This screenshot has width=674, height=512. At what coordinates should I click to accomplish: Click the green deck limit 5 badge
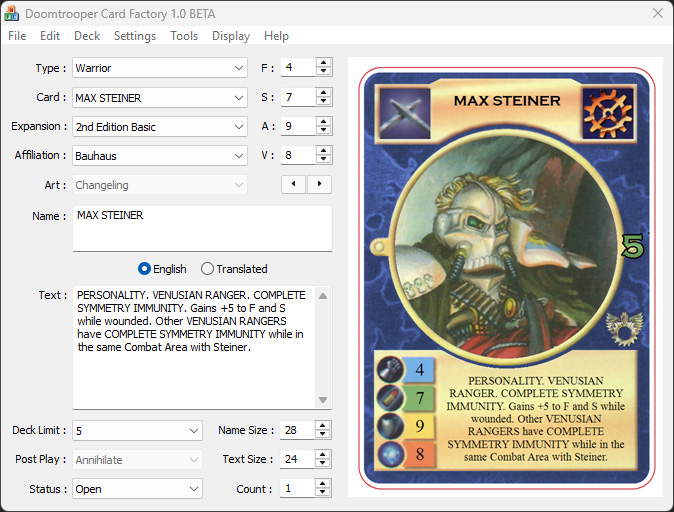[x=633, y=246]
